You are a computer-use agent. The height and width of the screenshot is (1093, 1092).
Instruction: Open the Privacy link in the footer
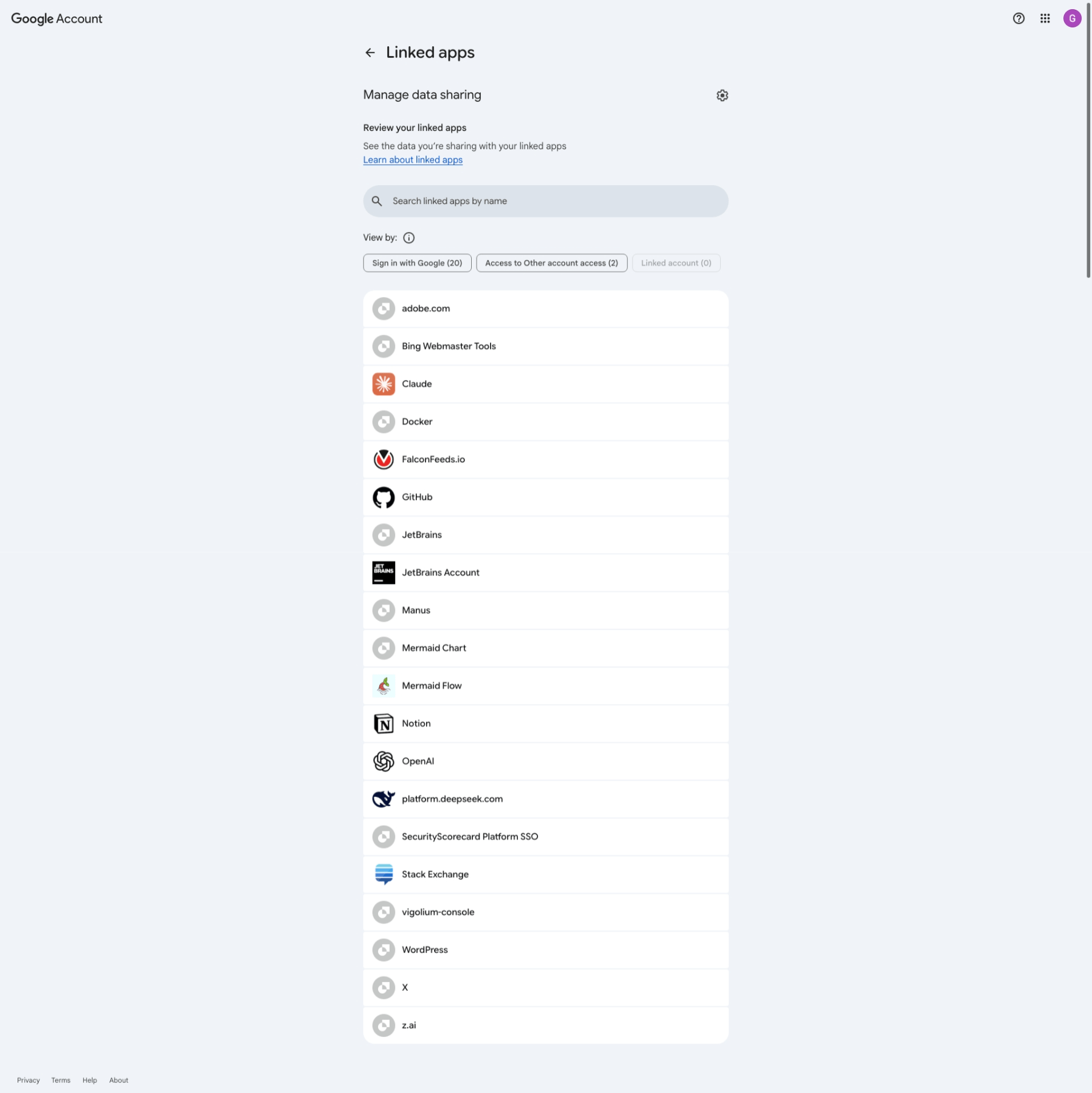(x=29, y=1080)
